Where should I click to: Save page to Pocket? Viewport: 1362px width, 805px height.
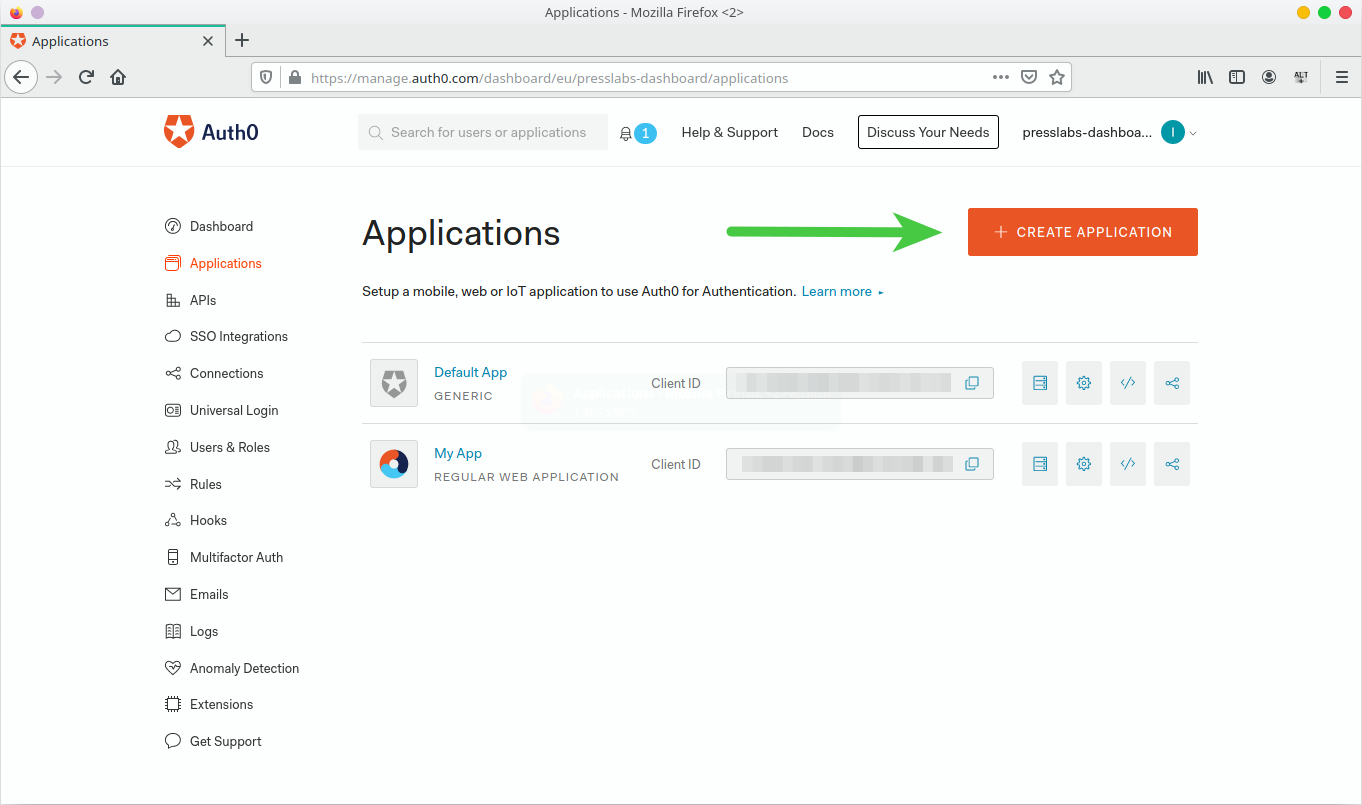coord(1029,77)
